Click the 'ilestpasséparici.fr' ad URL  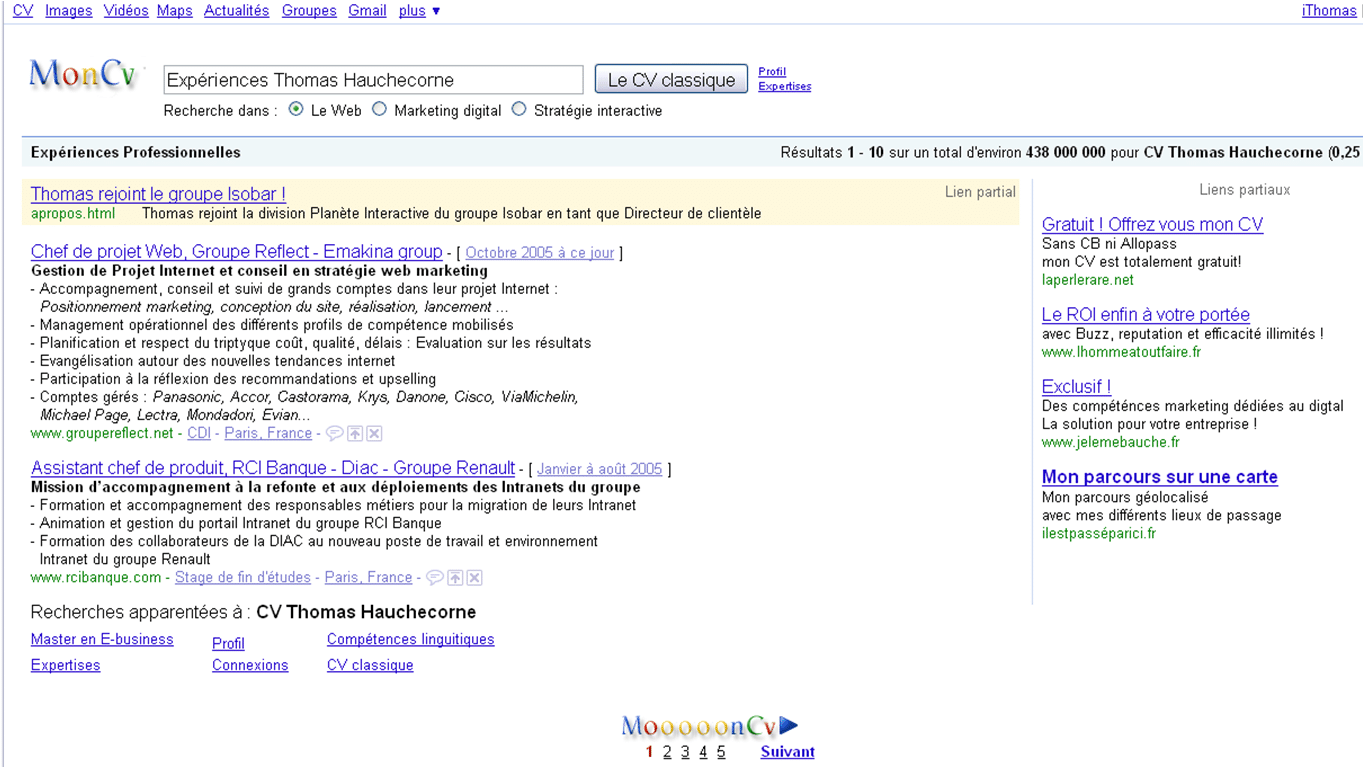pos(1099,533)
